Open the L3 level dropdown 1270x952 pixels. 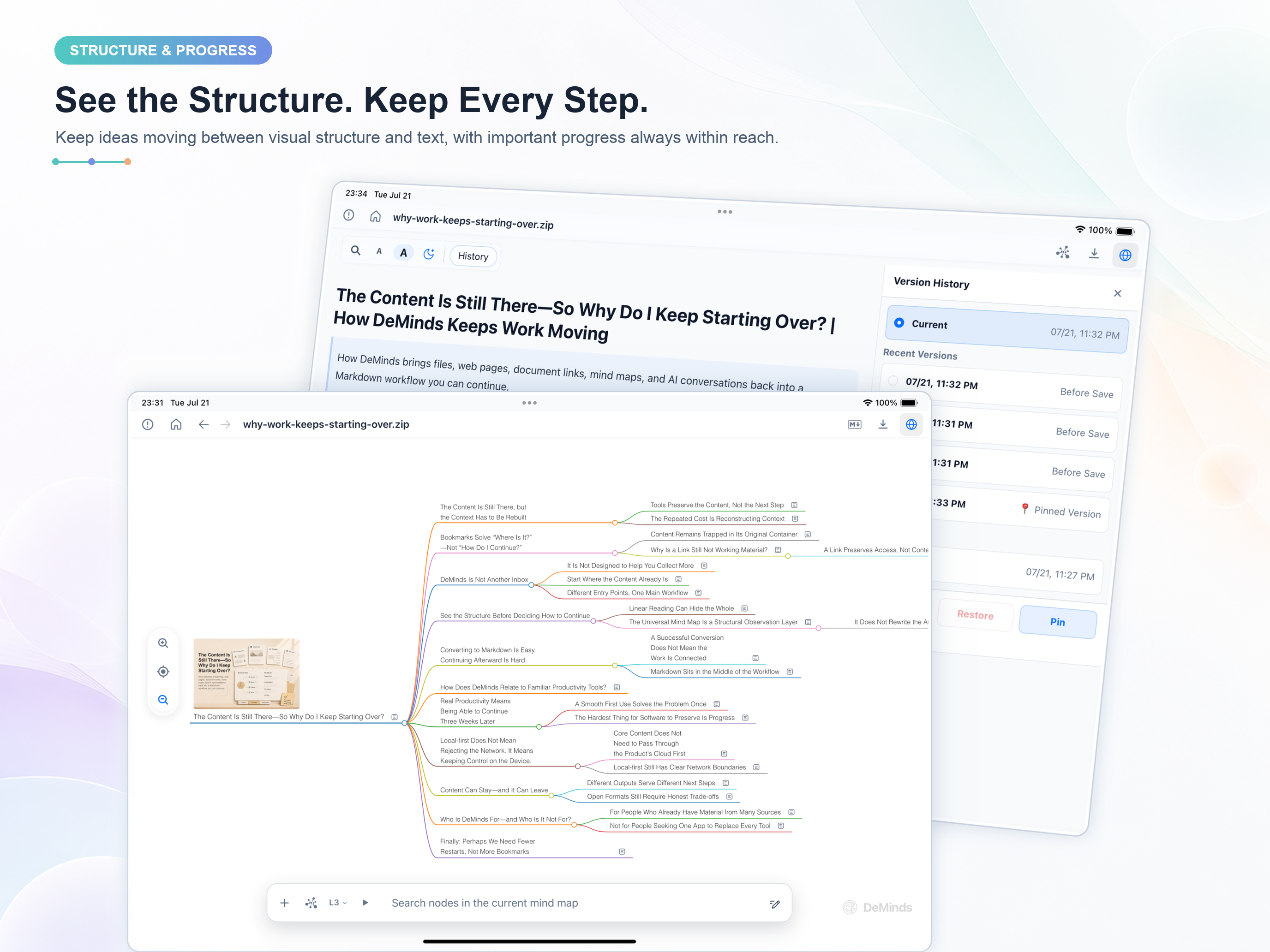[x=338, y=903]
